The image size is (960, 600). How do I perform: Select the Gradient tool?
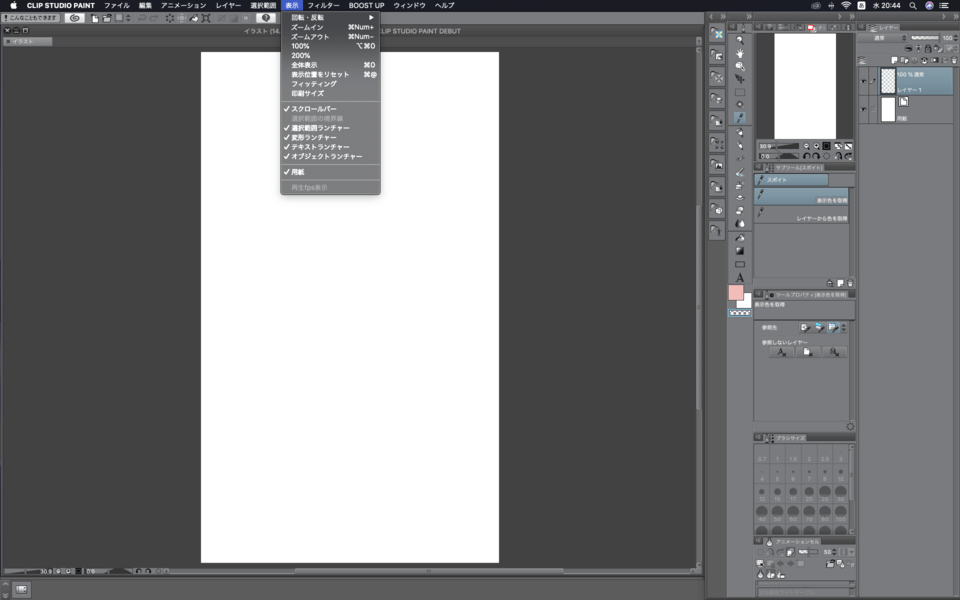click(740, 250)
